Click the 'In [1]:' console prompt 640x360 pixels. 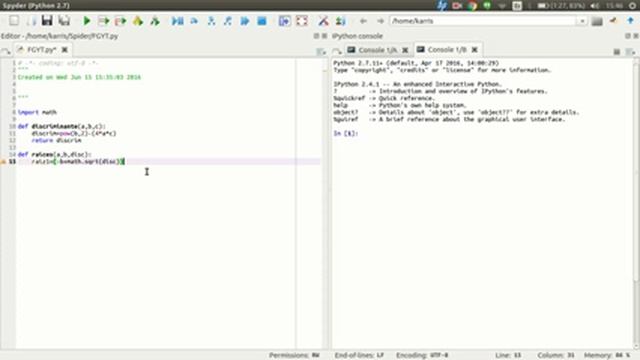346,133
